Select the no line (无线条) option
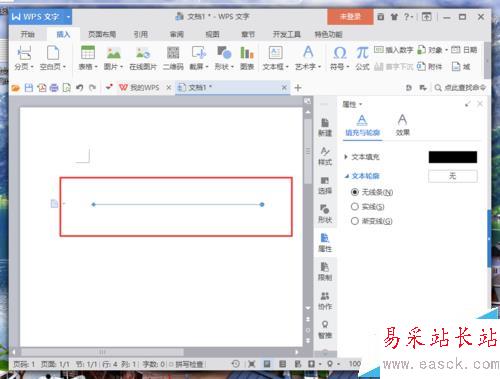The image size is (500, 379). click(x=372, y=192)
